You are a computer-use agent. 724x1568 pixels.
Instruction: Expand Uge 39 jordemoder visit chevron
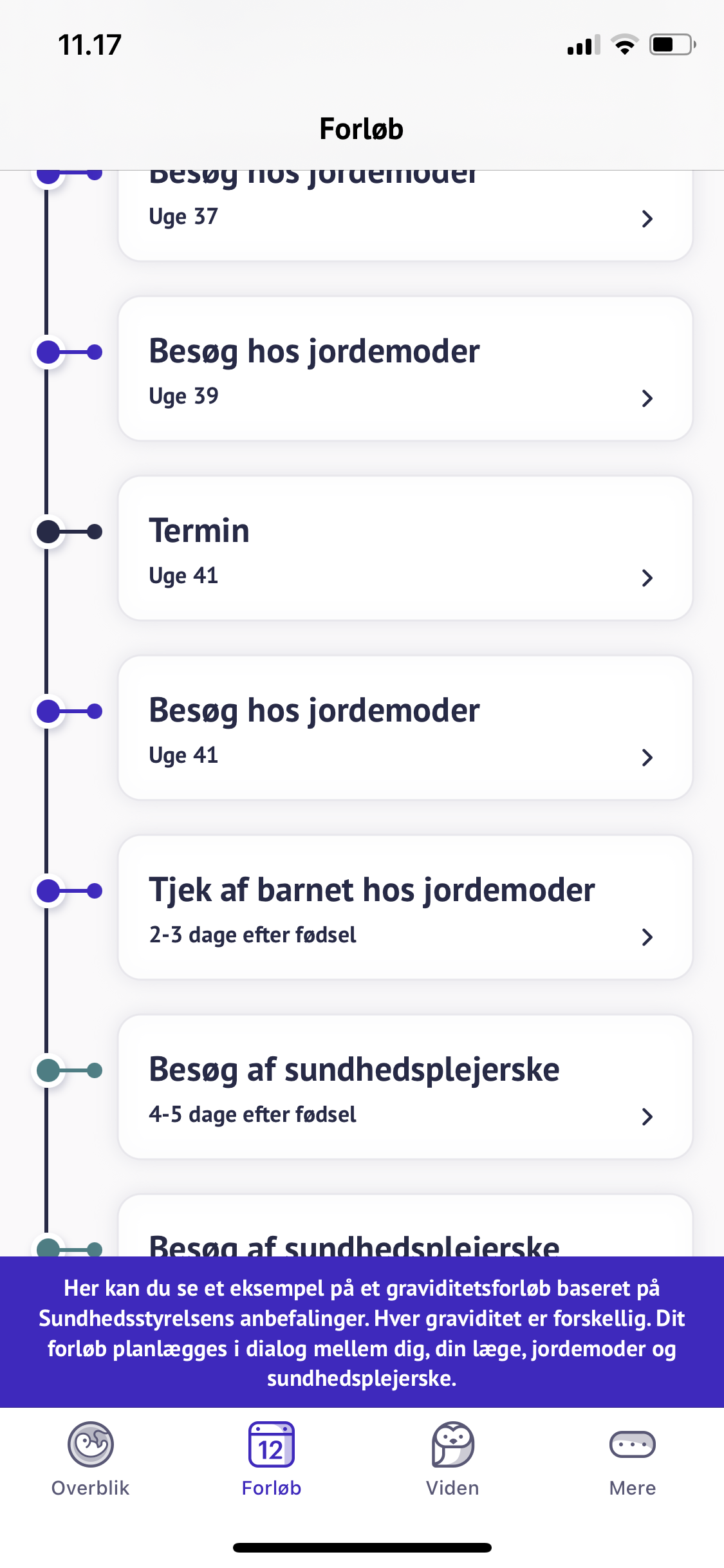647,398
